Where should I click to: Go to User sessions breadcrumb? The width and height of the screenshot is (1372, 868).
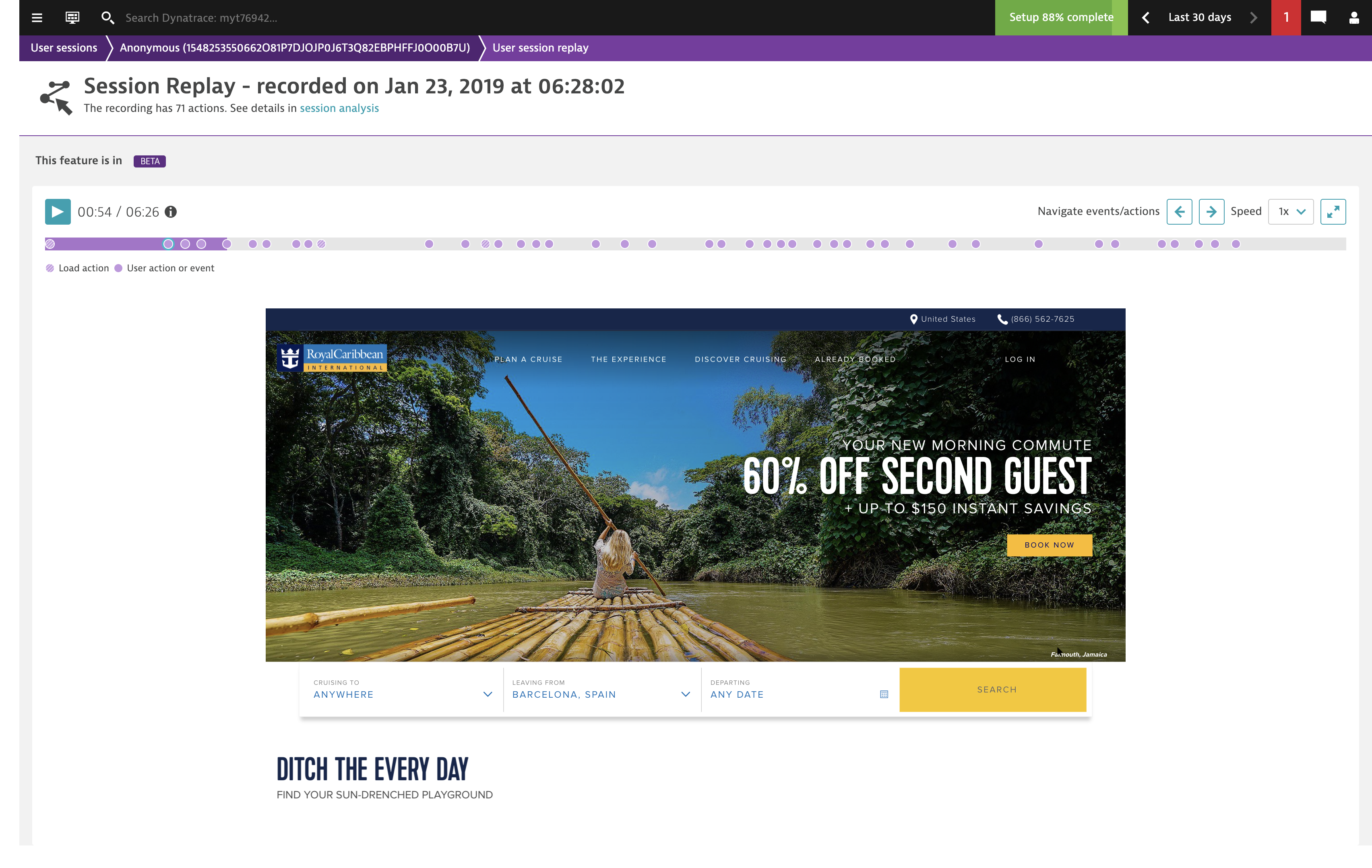coord(64,48)
